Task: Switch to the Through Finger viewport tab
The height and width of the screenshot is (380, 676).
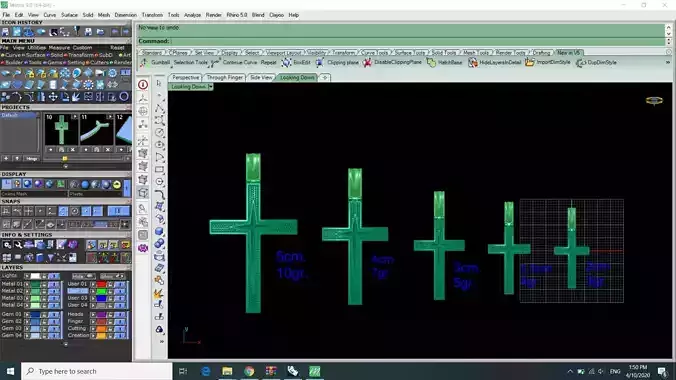Action: [x=225, y=78]
